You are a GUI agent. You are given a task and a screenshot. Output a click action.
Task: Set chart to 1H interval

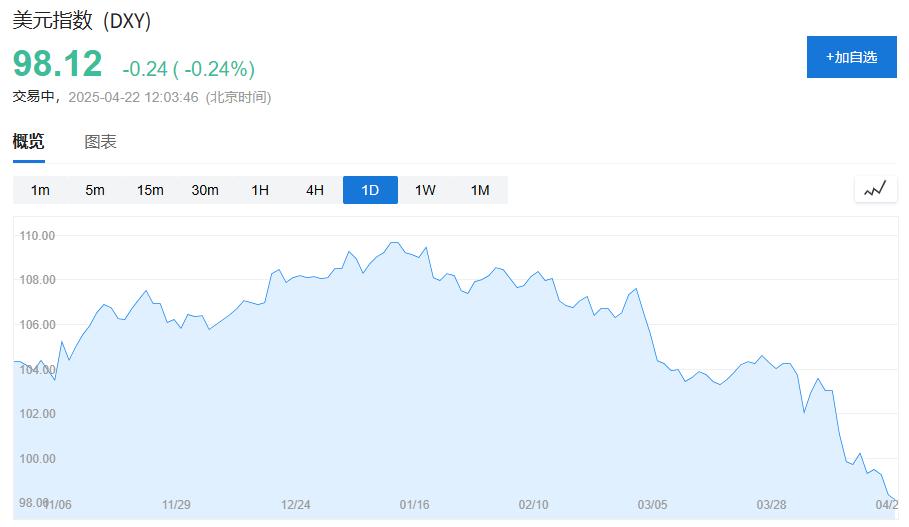click(x=260, y=190)
